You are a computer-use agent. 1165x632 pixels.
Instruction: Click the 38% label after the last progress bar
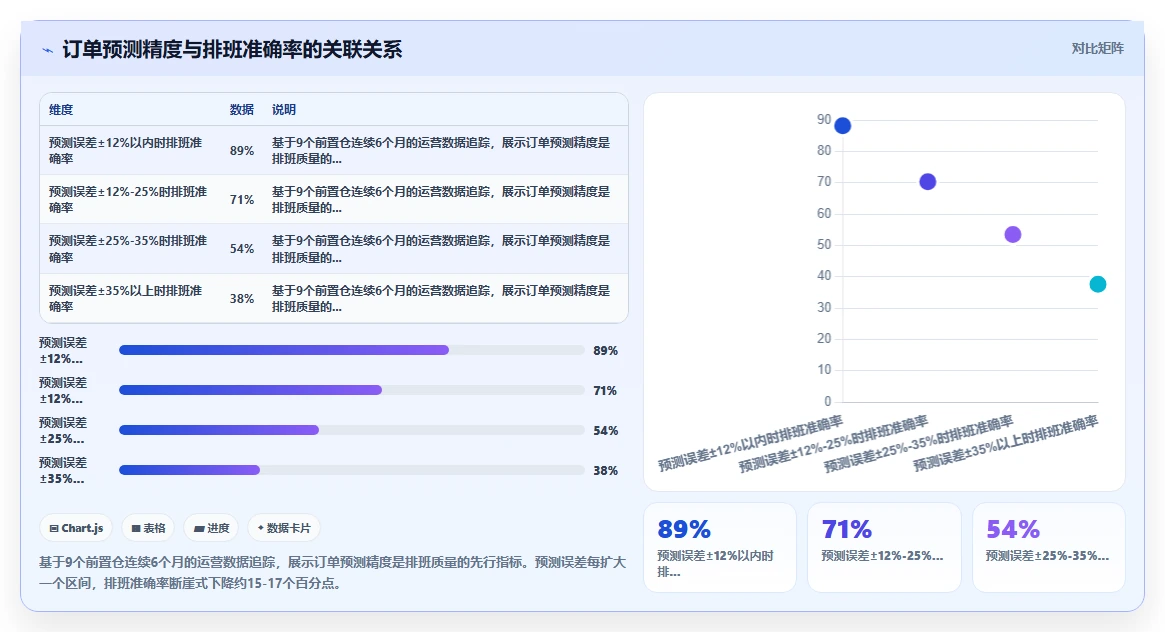pyautogui.click(x=606, y=471)
